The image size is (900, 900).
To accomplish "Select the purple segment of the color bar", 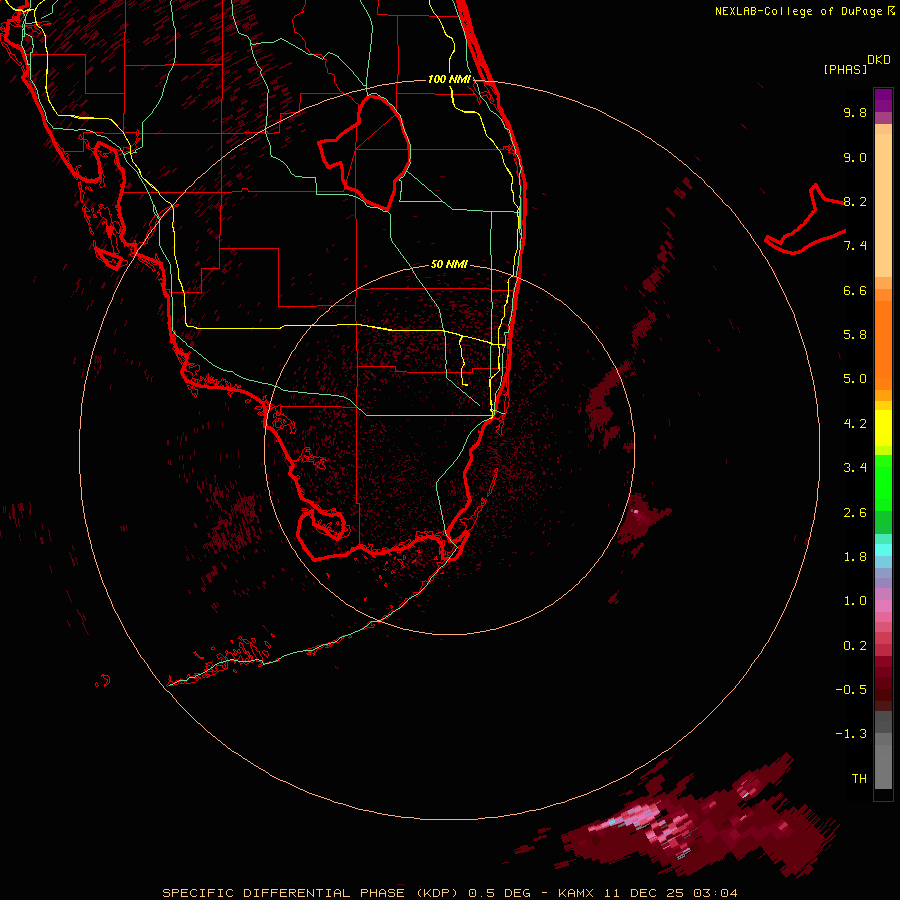I will click(x=883, y=100).
